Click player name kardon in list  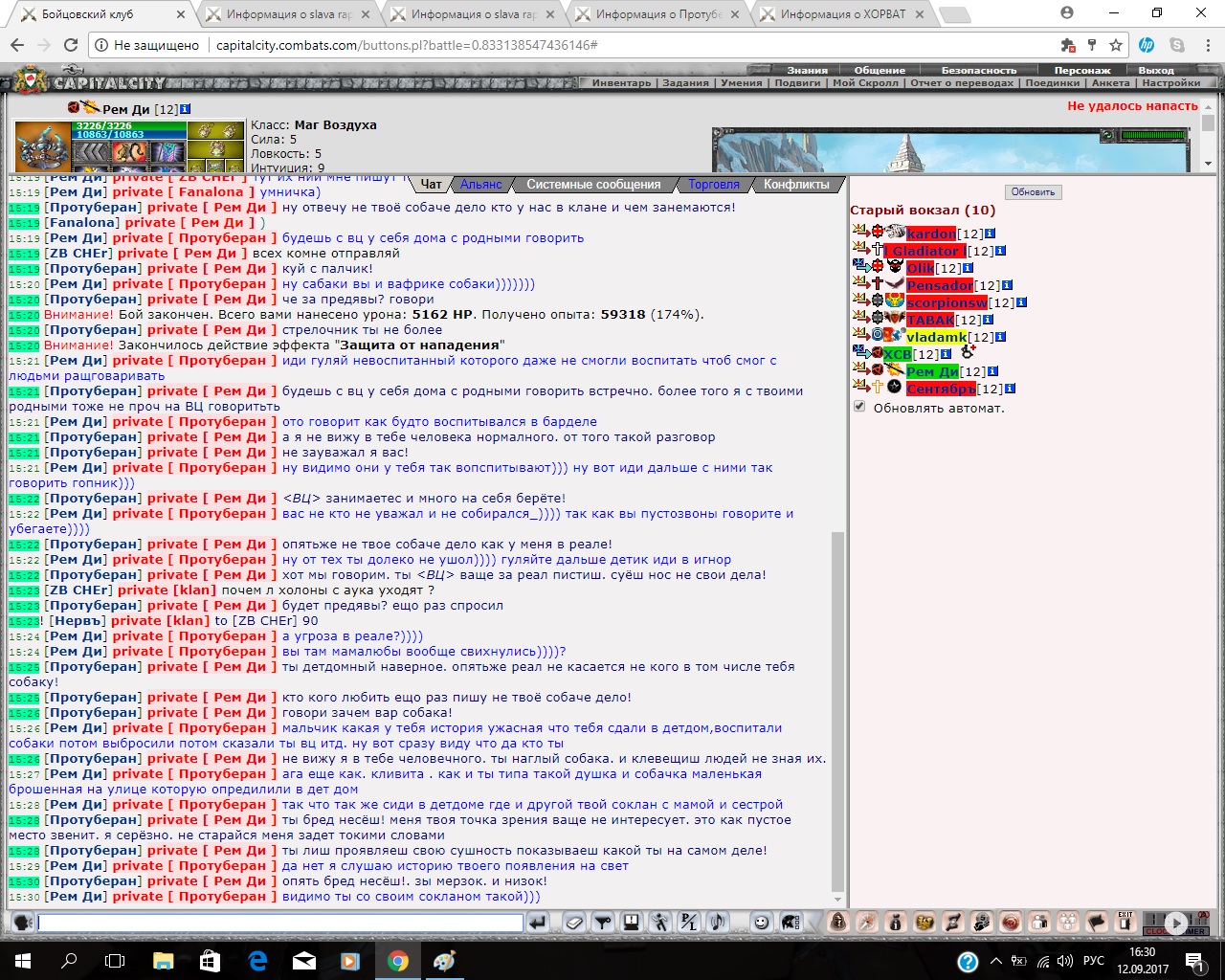[x=931, y=234]
